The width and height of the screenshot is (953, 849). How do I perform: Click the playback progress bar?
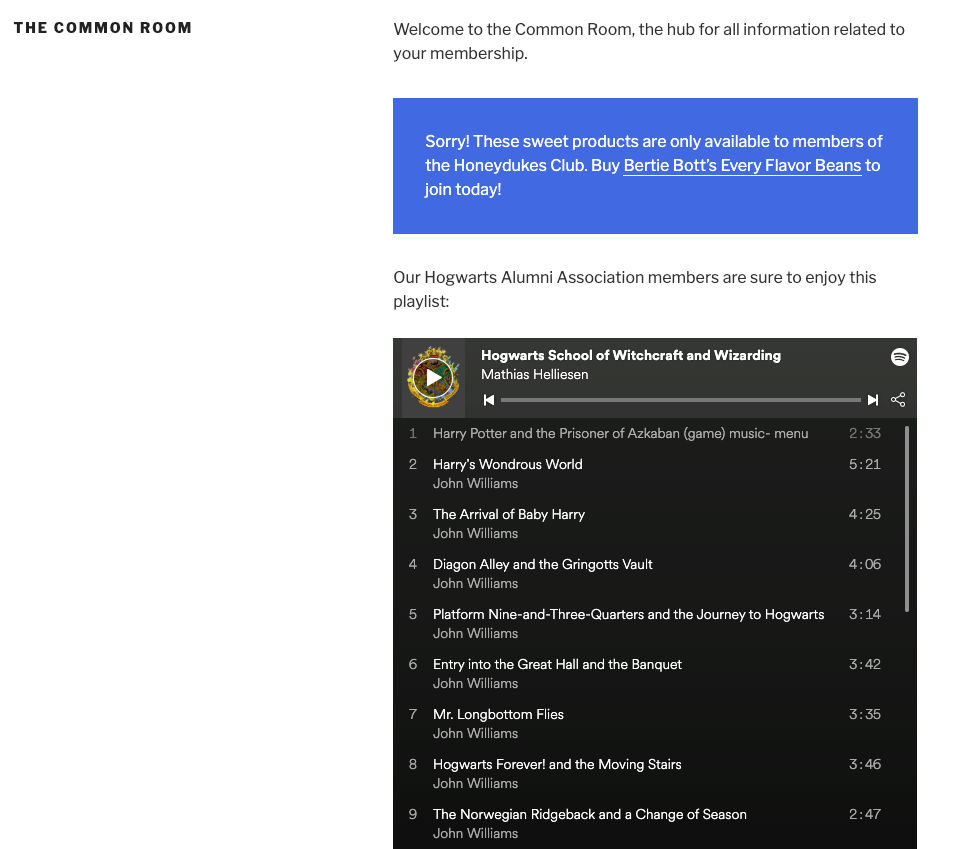[x=681, y=400]
